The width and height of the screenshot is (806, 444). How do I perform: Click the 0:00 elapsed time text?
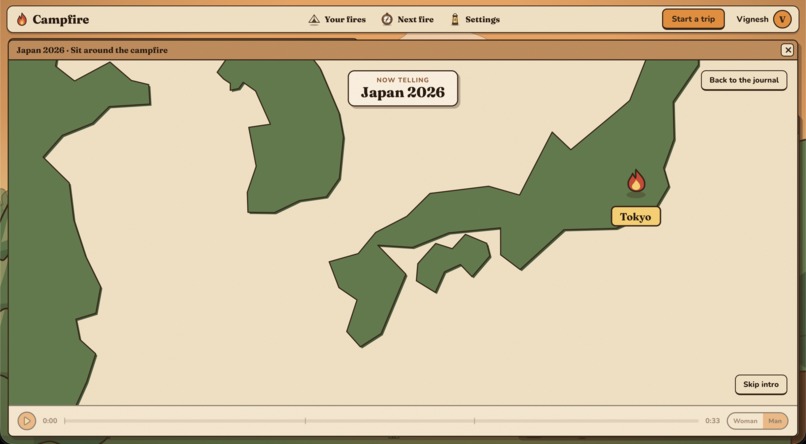(50, 421)
